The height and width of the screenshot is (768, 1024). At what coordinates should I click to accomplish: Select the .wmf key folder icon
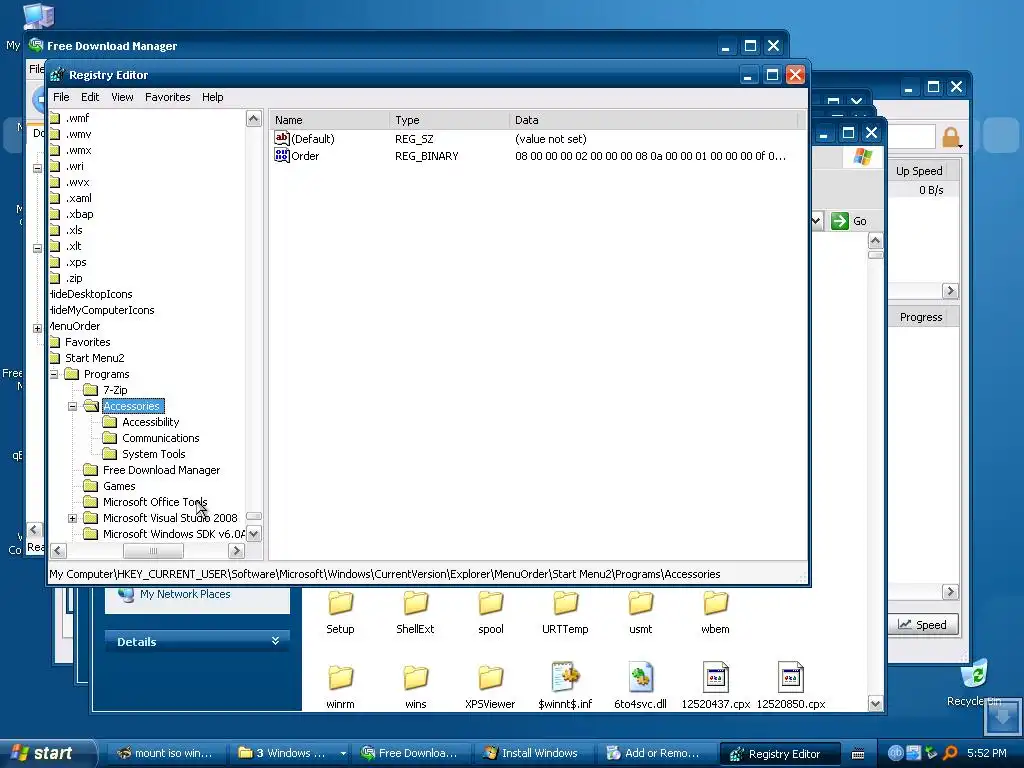55,118
